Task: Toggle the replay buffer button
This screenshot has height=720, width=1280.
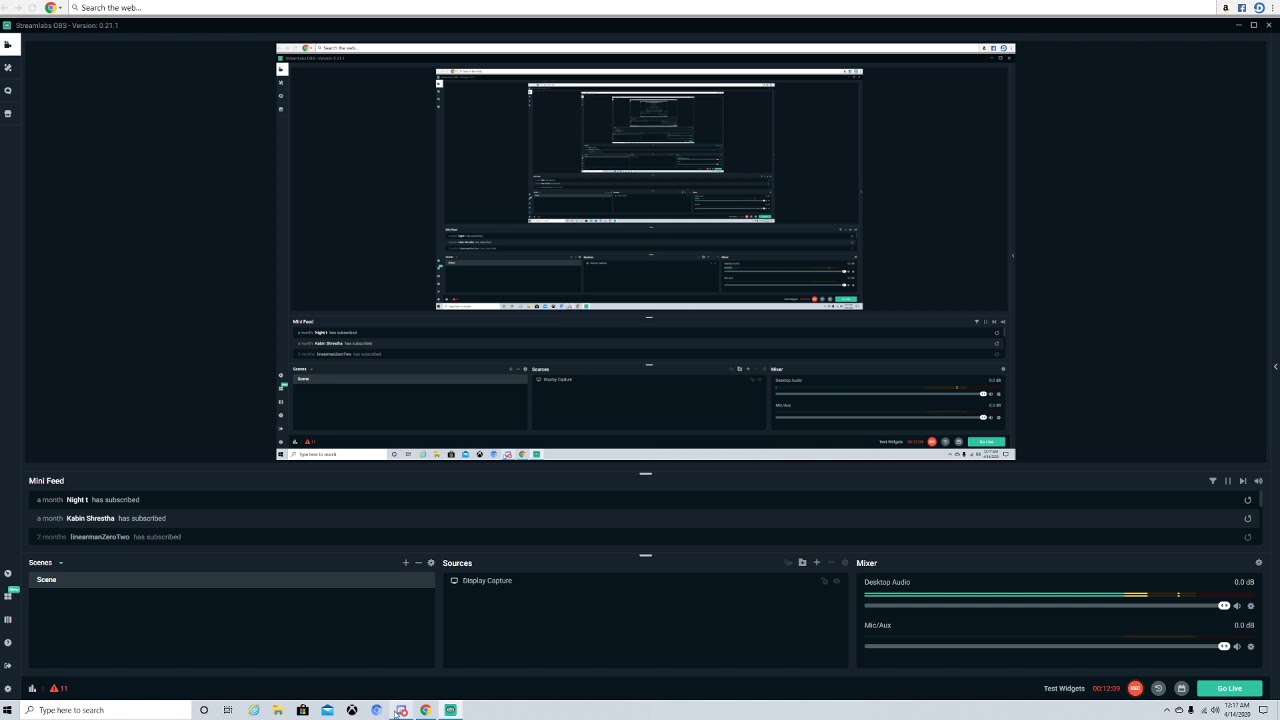Action: [1158, 688]
